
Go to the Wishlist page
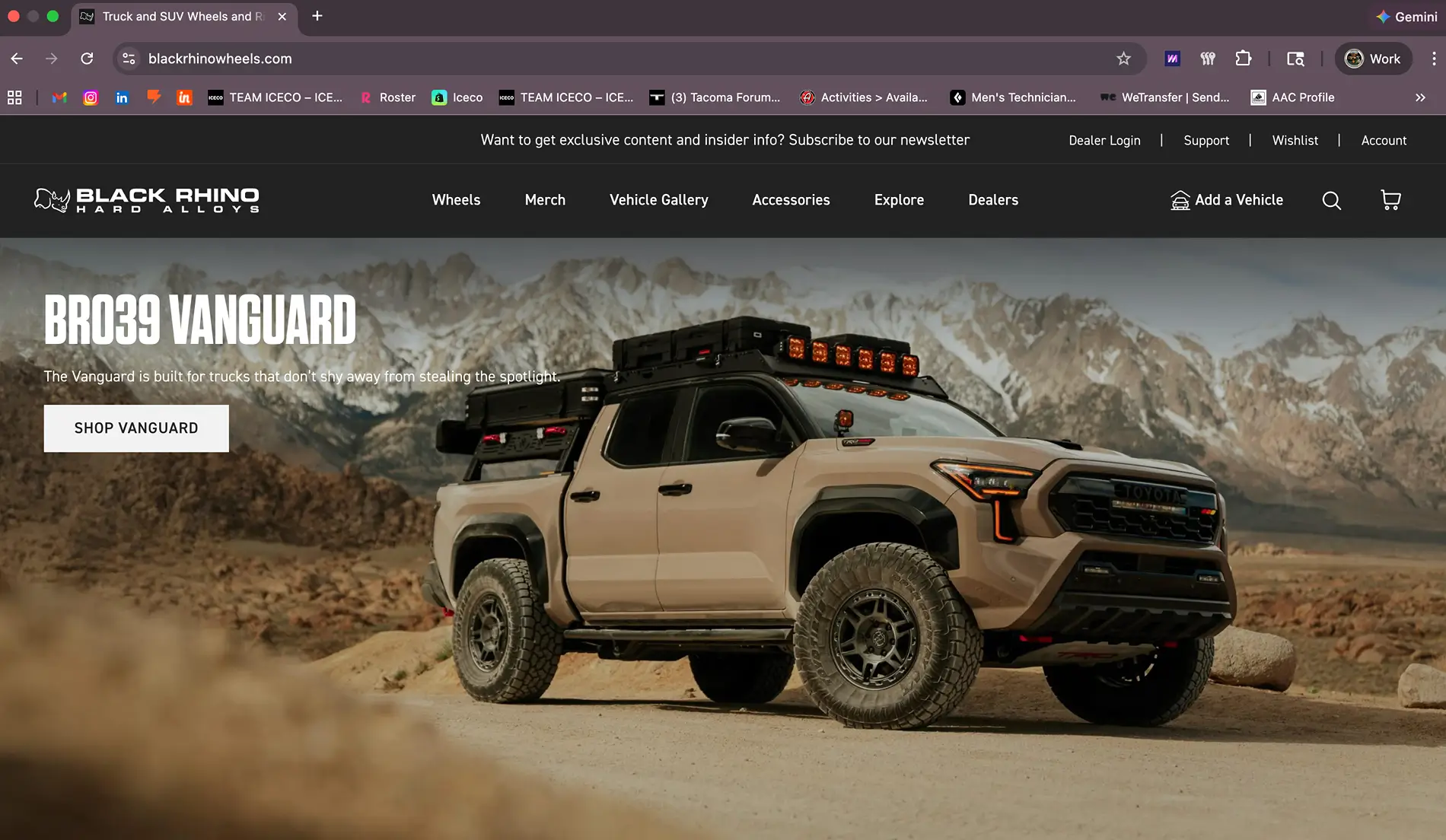[1295, 140]
